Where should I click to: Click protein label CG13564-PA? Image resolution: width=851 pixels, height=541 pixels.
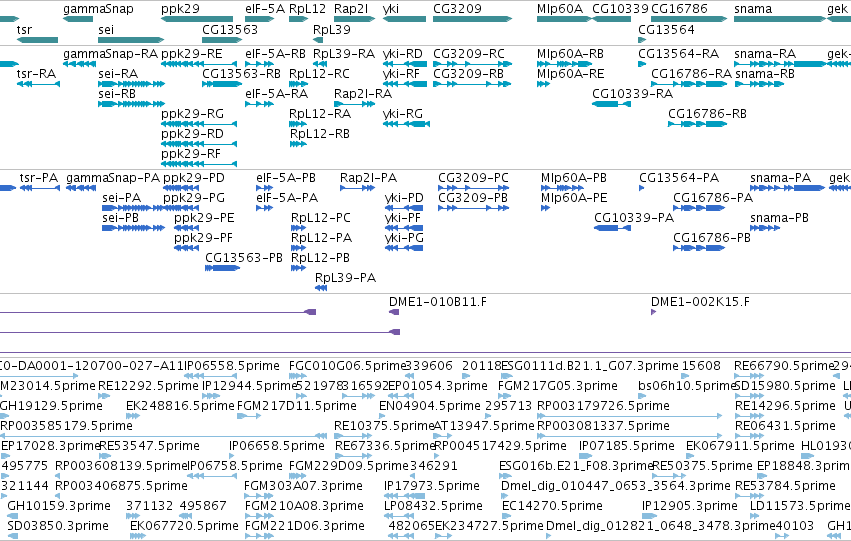[678, 178]
